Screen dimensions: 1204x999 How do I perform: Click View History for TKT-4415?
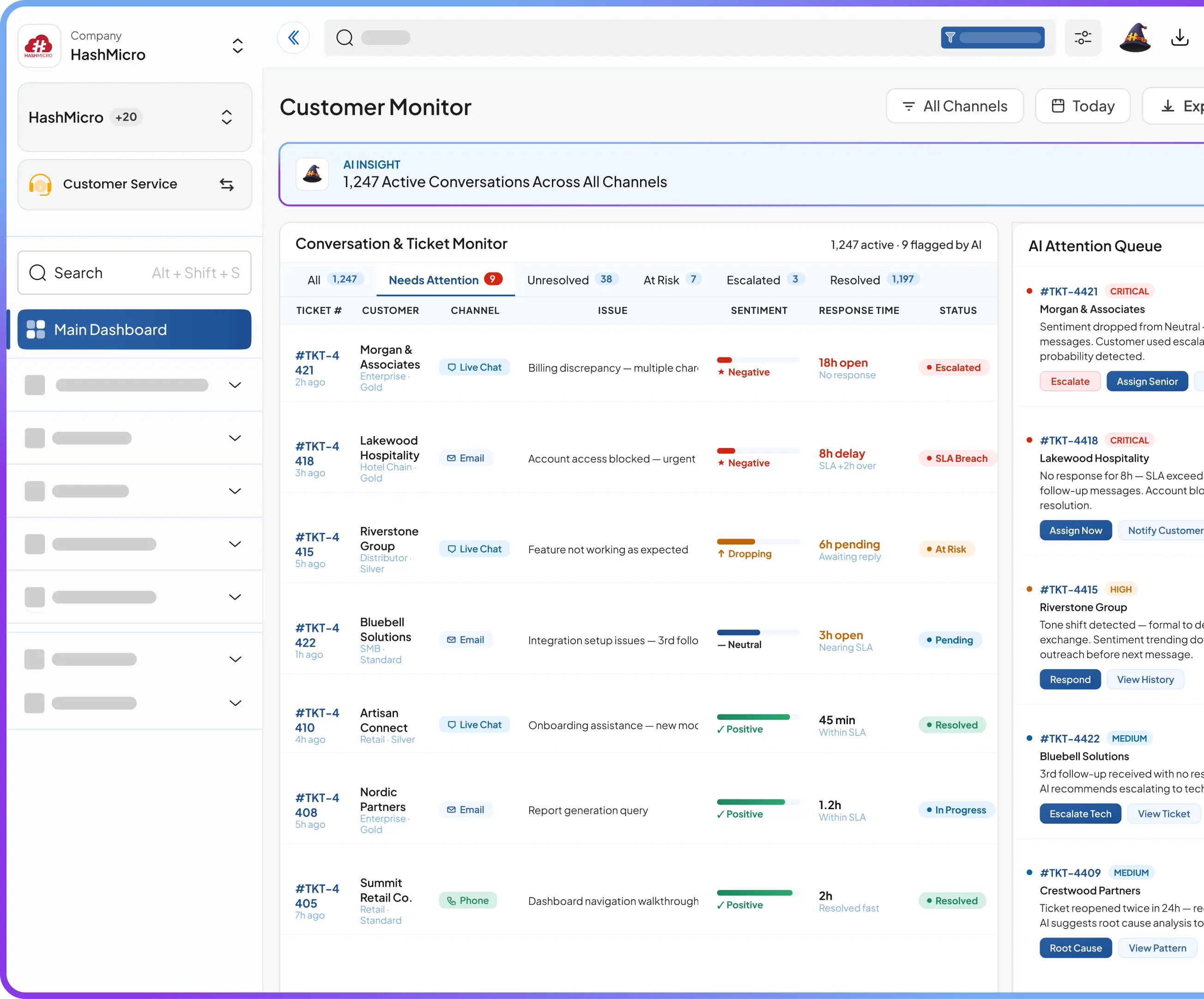tap(1145, 679)
